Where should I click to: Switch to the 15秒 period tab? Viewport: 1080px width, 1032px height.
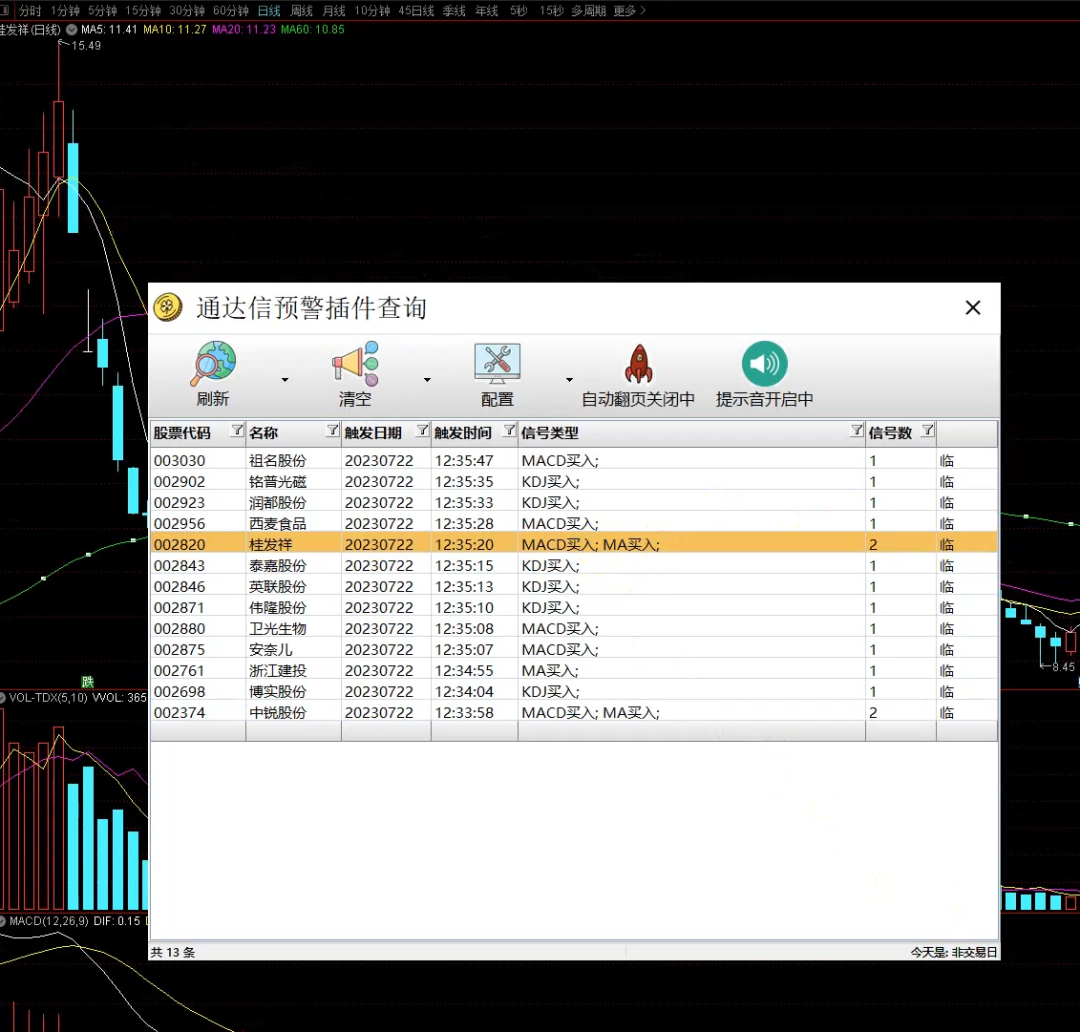551,10
